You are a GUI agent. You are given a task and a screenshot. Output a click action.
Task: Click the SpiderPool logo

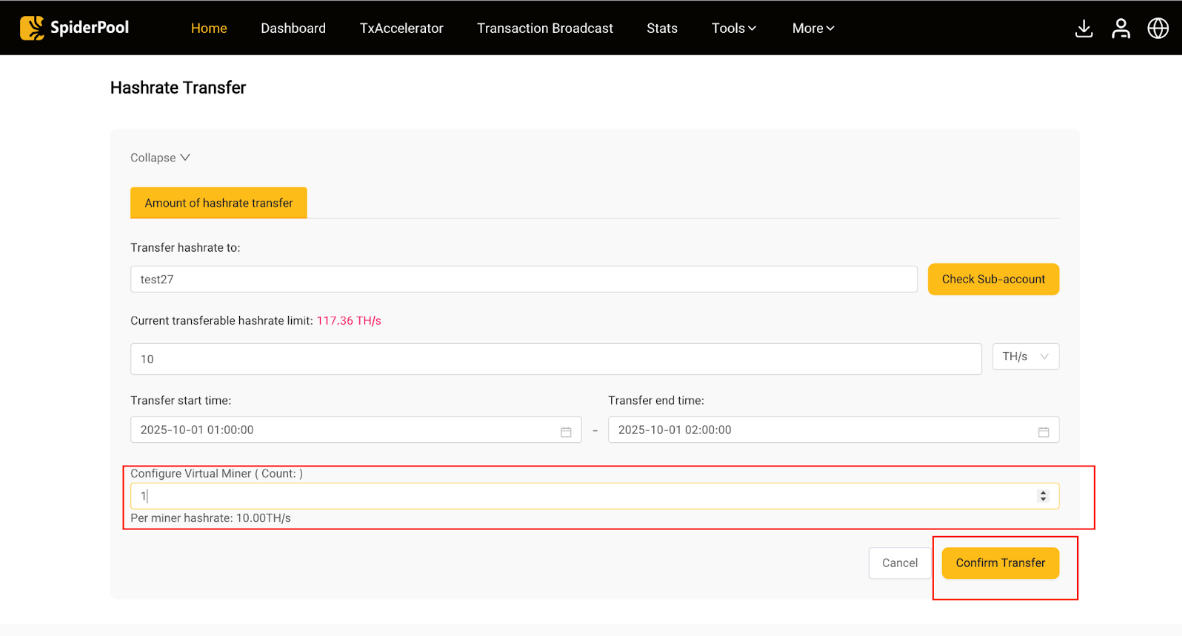[x=75, y=28]
